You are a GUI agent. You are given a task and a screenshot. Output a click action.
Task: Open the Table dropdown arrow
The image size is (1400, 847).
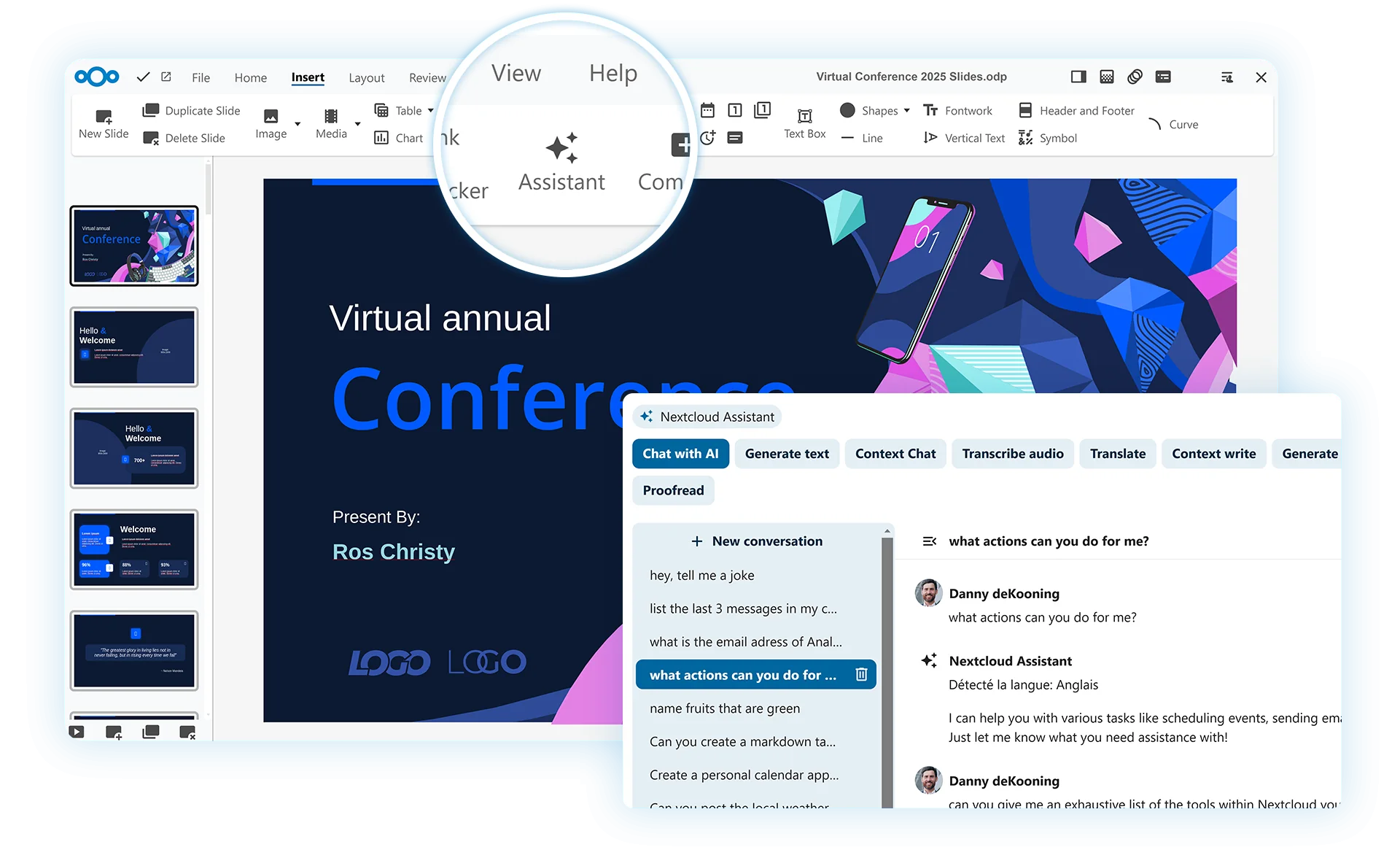(431, 111)
